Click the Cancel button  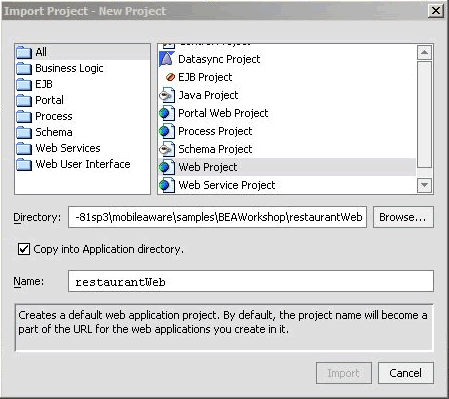(x=406, y=373)
